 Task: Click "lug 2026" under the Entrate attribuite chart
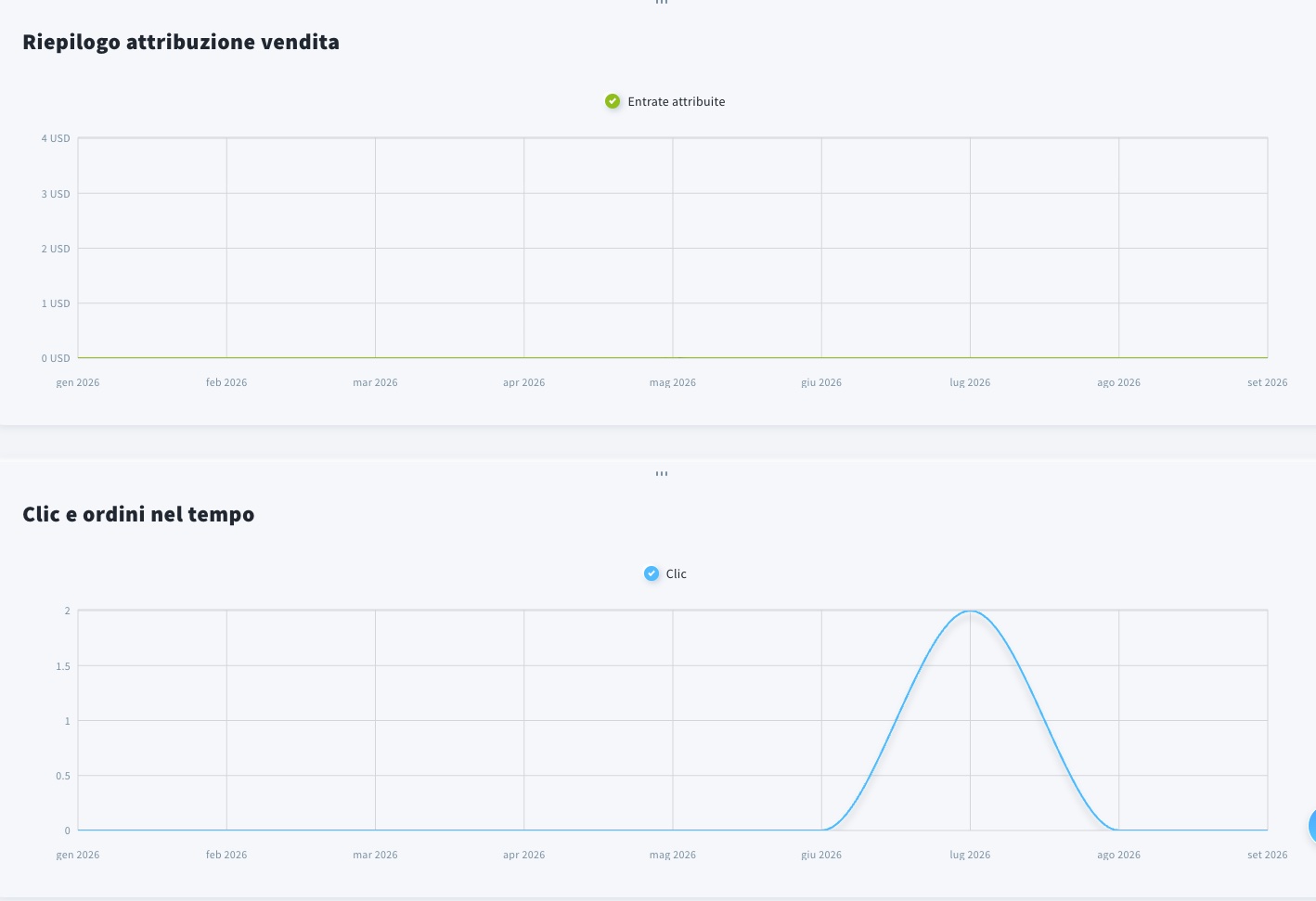click(x=970, y=382)
